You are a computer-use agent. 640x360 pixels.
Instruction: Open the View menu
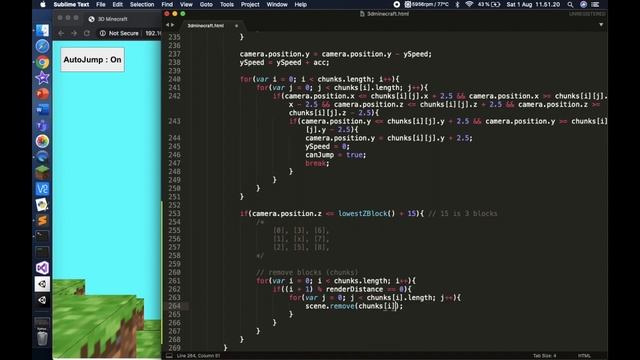point(186,4)
